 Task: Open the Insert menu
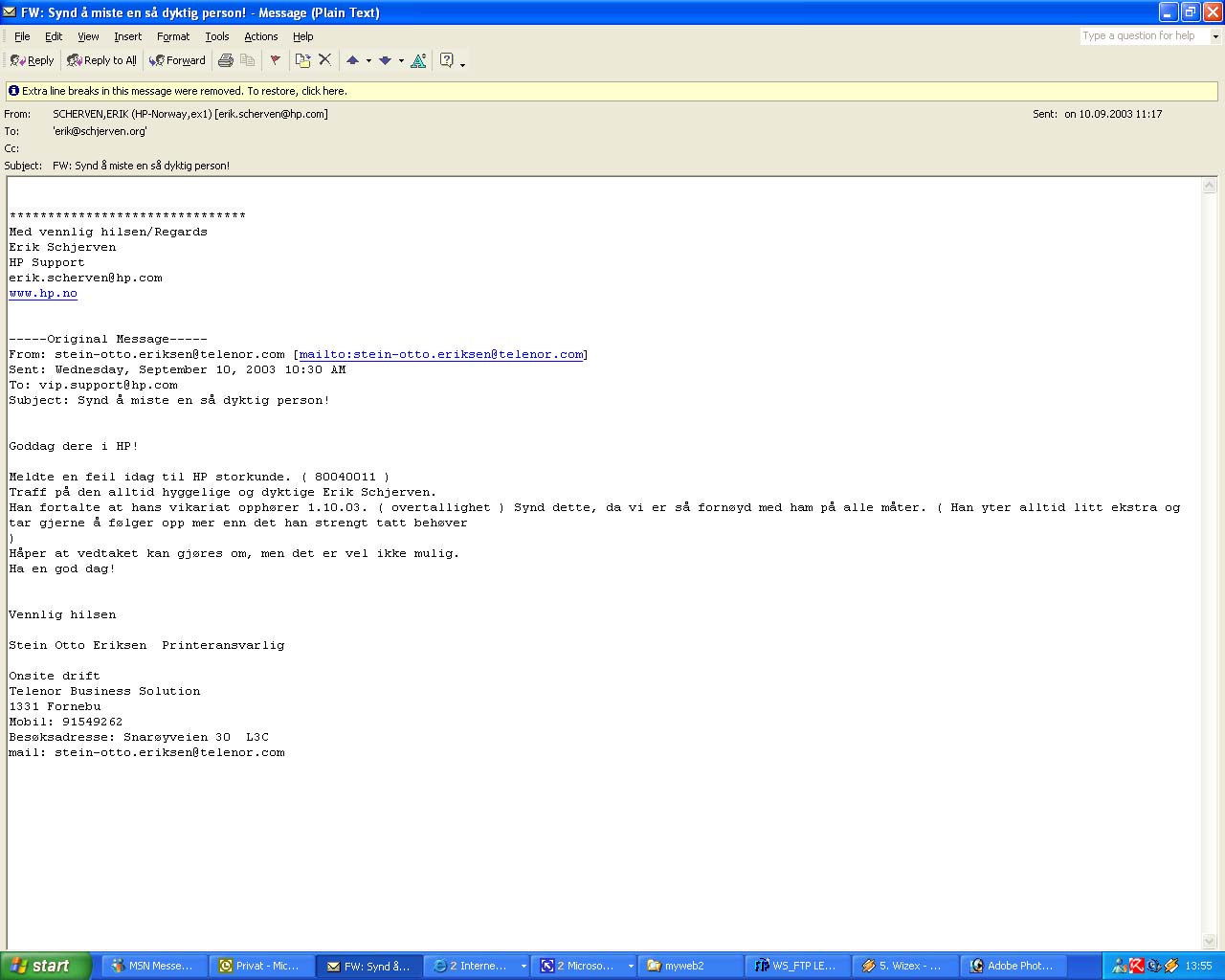(x=127, y=36)
